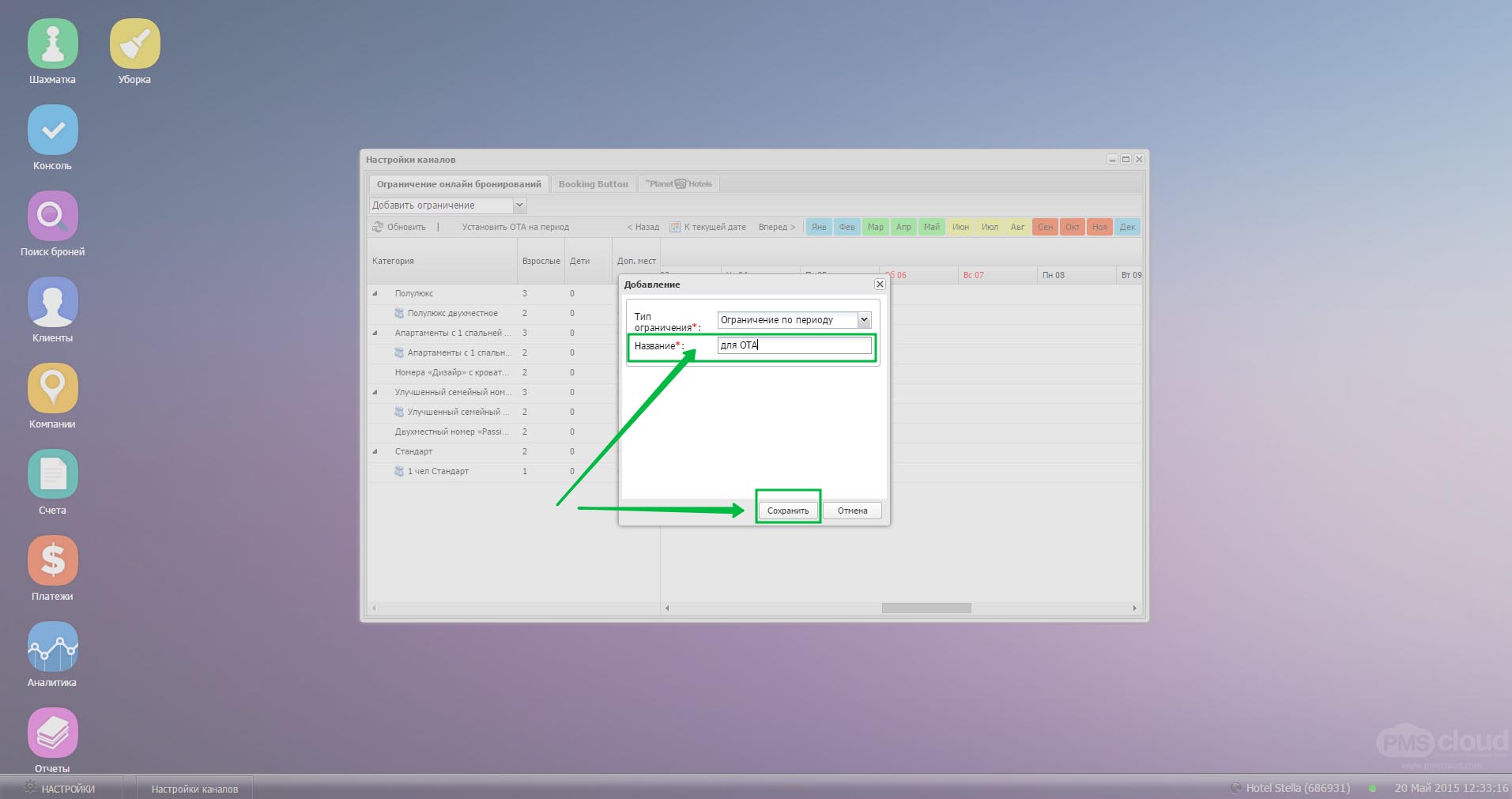Click the Обновить refresh icon
This screenshot has width=1512, height=799.
pyautogui.click(x=378, y=227)
